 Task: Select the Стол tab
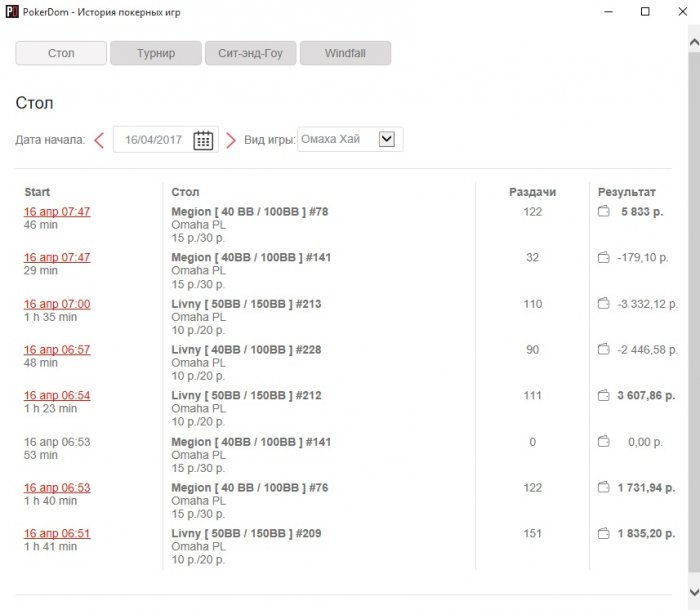click(61, 53)
